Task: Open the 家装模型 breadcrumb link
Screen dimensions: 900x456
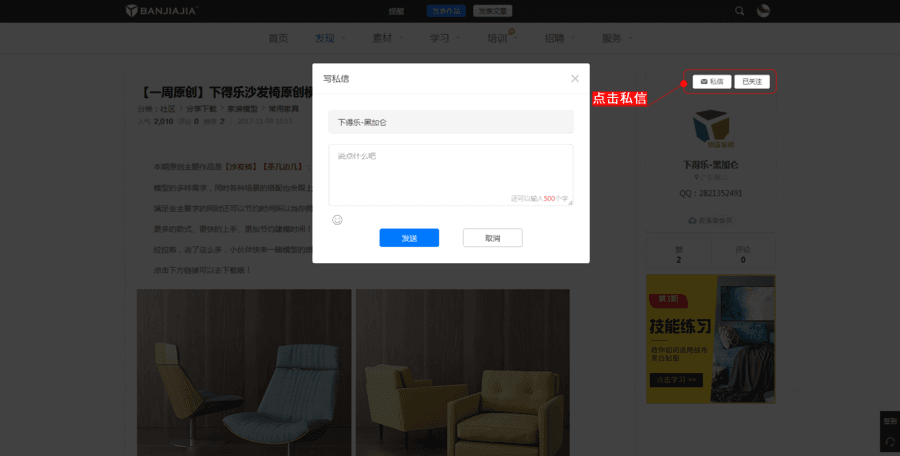Action: click(x=242, y=108)
